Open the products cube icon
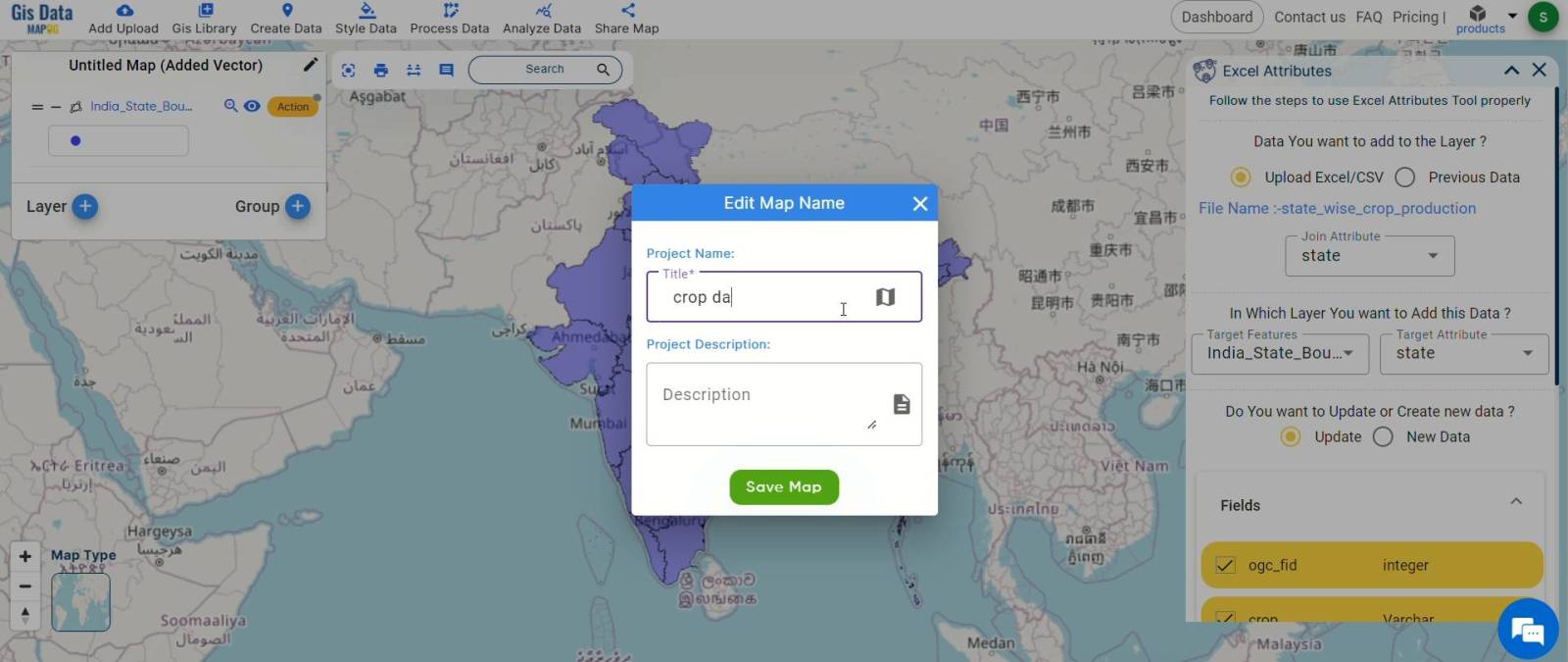The height and width of the screenshot is (662, 1568). 1478,13
